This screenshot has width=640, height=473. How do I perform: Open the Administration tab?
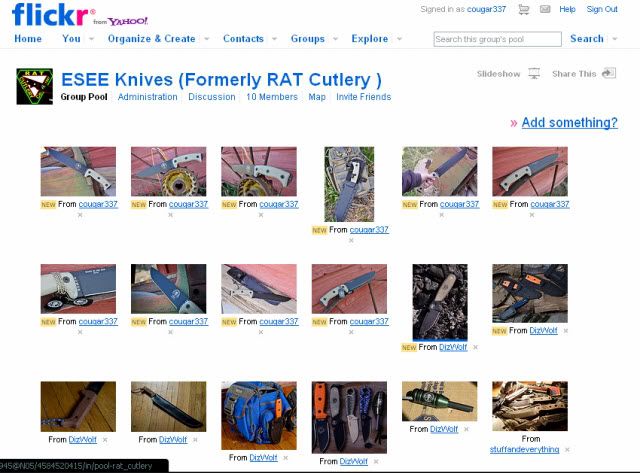[148, 97]
